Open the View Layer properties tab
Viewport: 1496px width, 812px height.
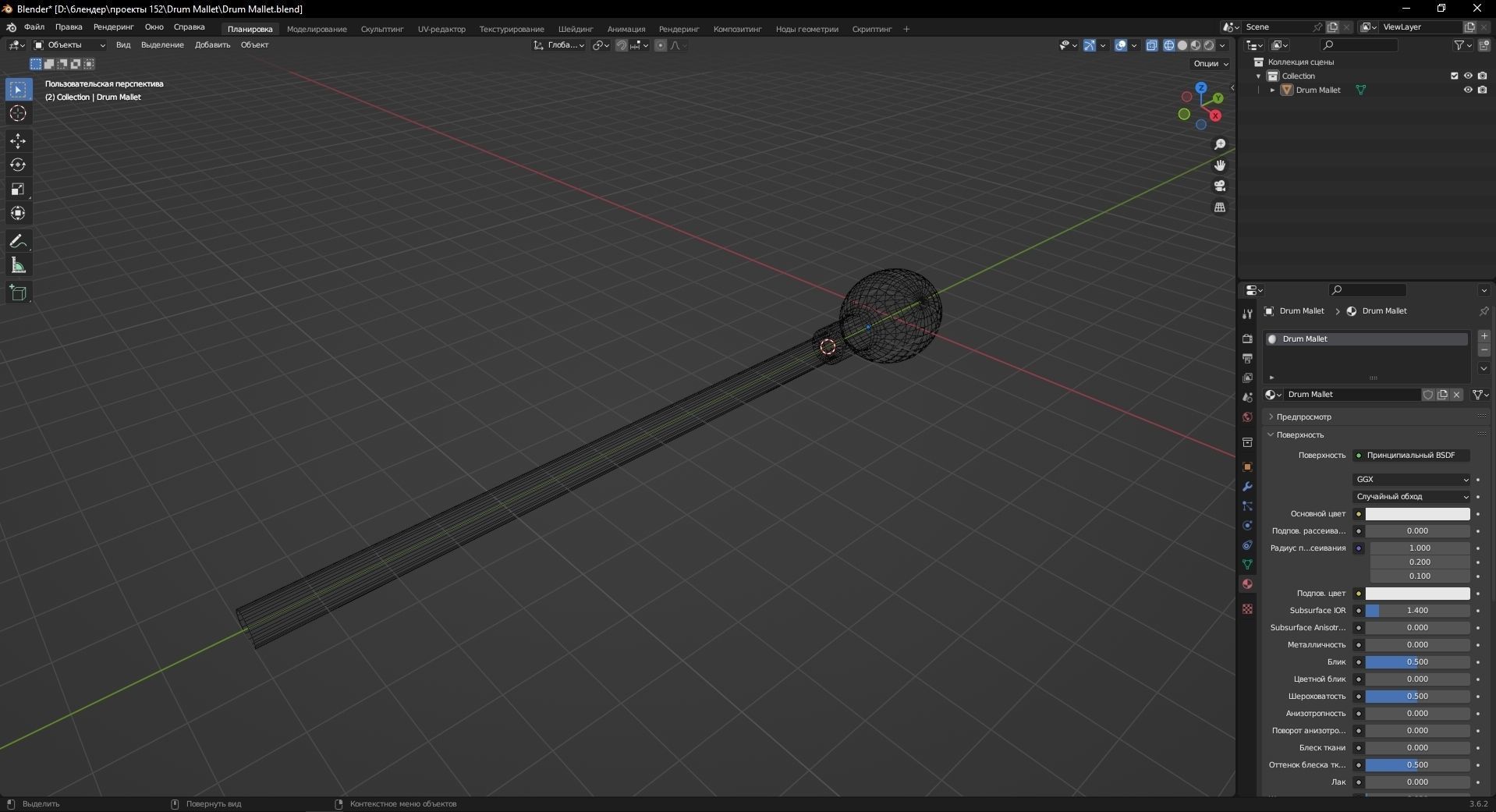pos(1247,378)
